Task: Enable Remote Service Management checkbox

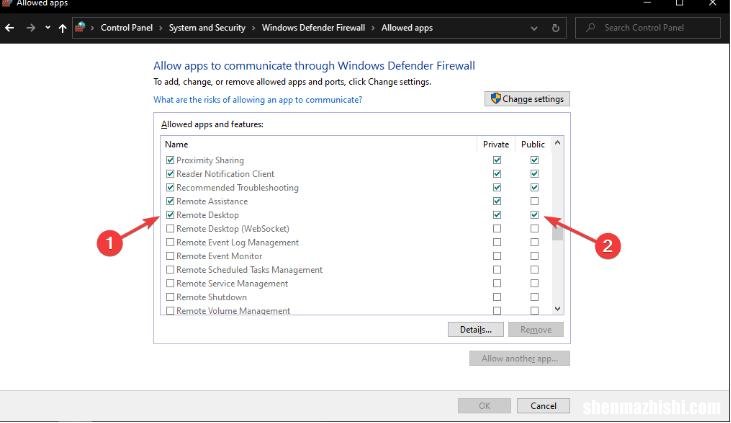Action: [x=170, y=283]
